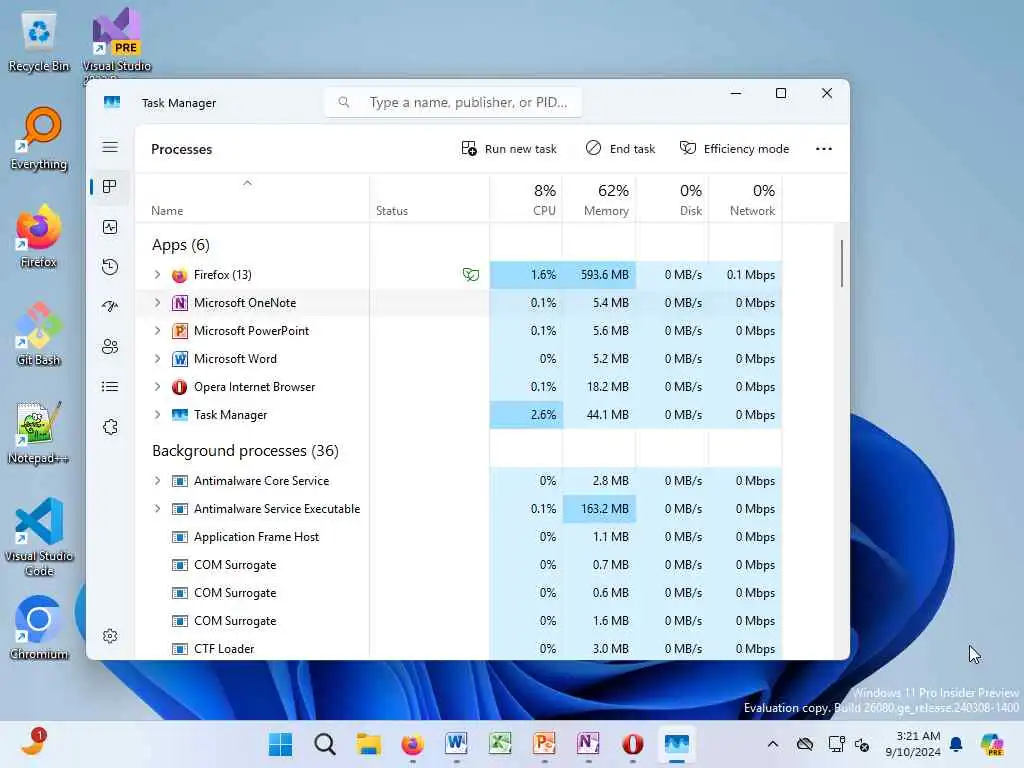Expand the Microsoft Word process row
The image size is (1024, 768).
[157, 359]
